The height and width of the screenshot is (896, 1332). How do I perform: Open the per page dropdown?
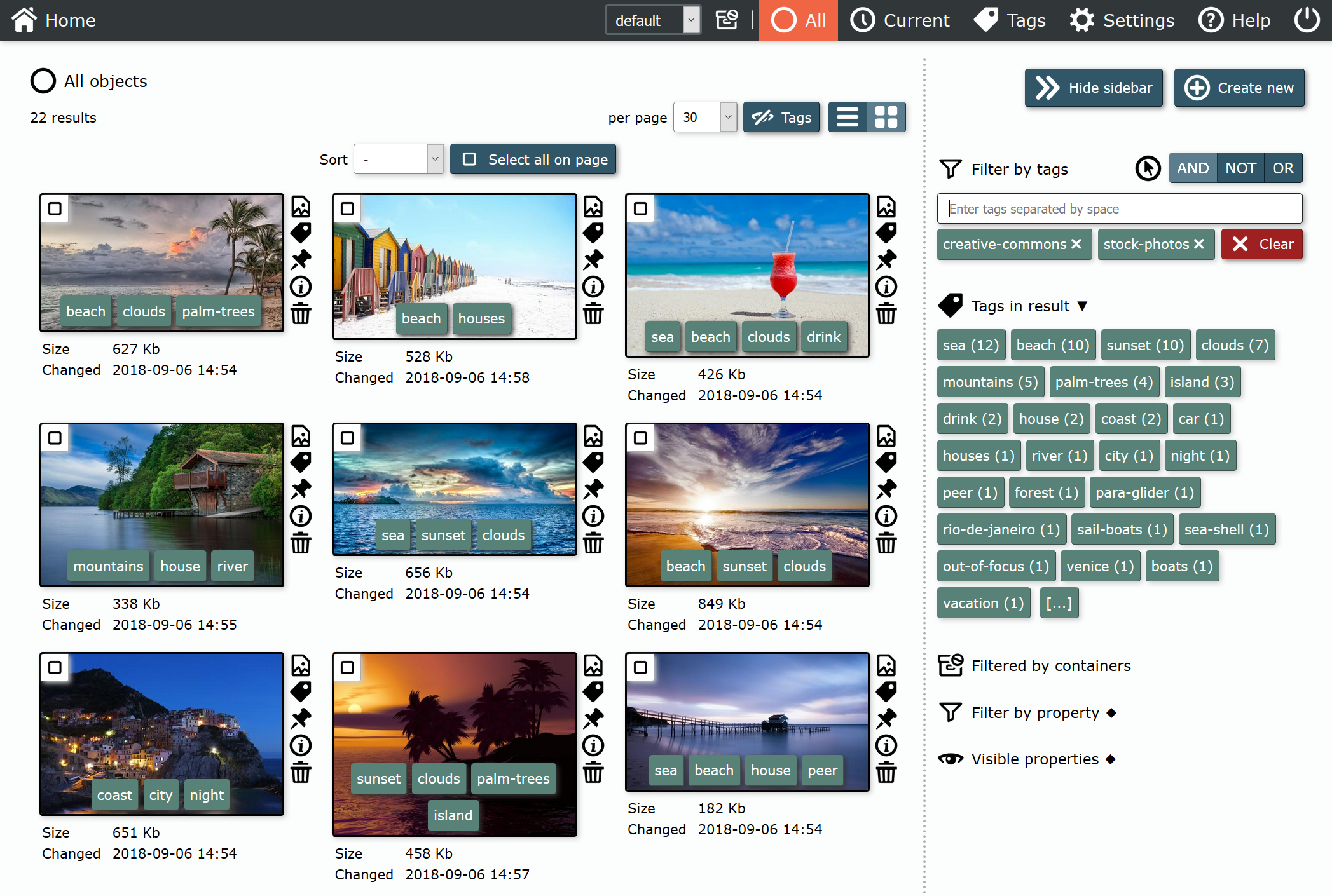click(704, 117)
